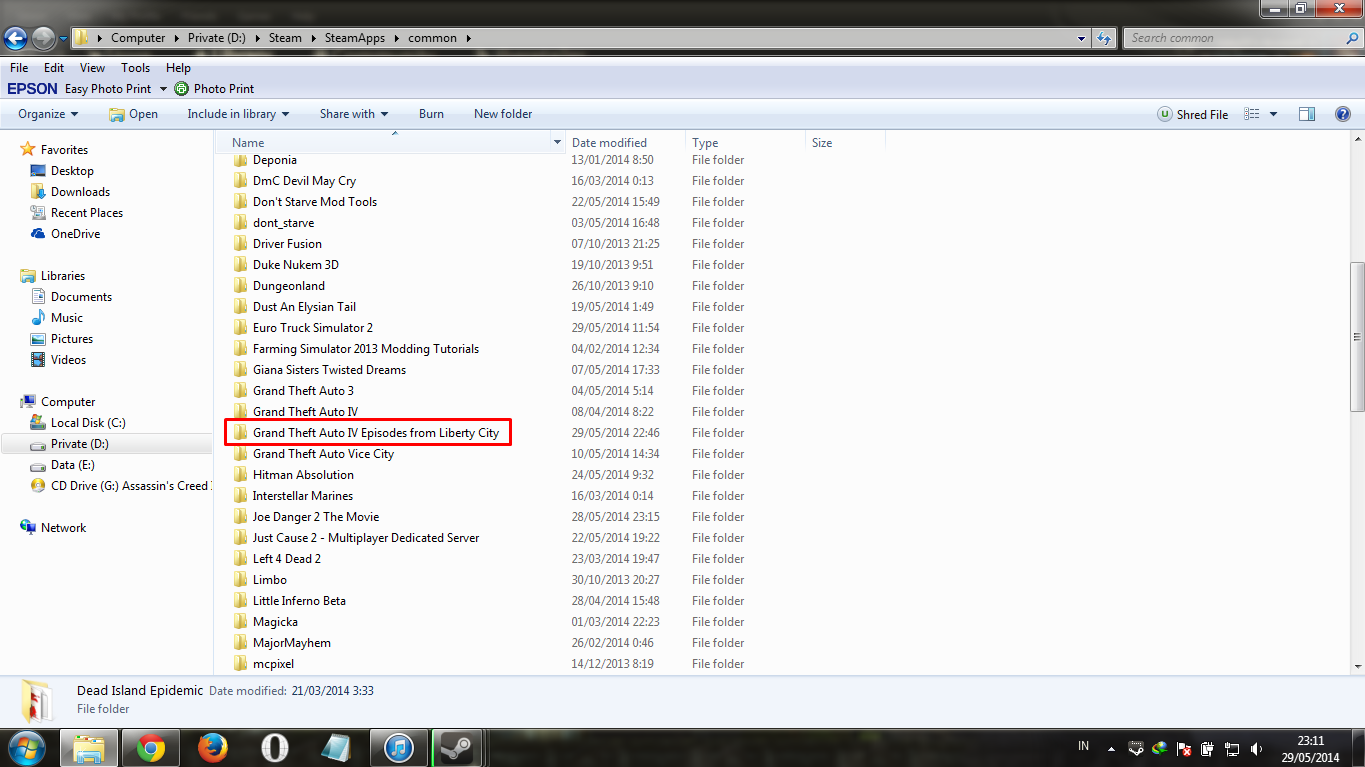This screenshot has width=1365, height=767.
Task: Click the Open toolbar button
Action: point(133,114)
